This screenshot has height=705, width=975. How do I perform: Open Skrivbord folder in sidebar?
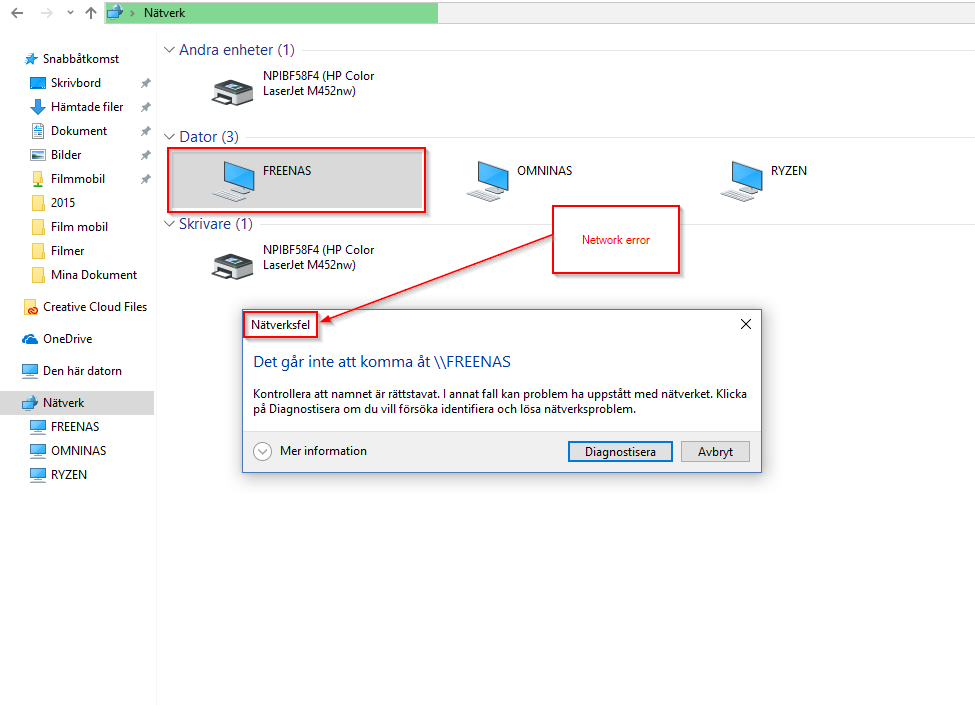point(76,83)
